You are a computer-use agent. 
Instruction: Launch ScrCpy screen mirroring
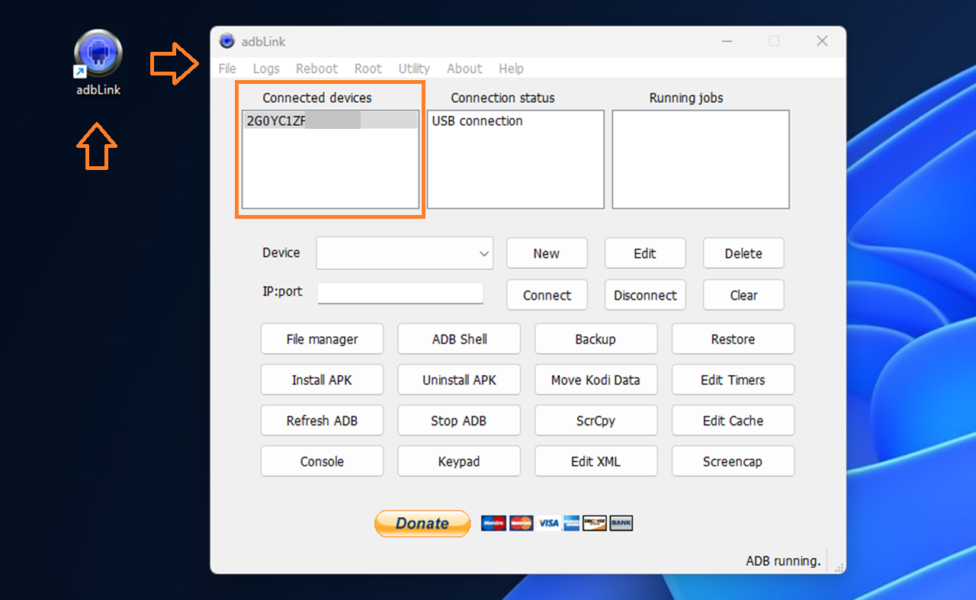[595, 420]
